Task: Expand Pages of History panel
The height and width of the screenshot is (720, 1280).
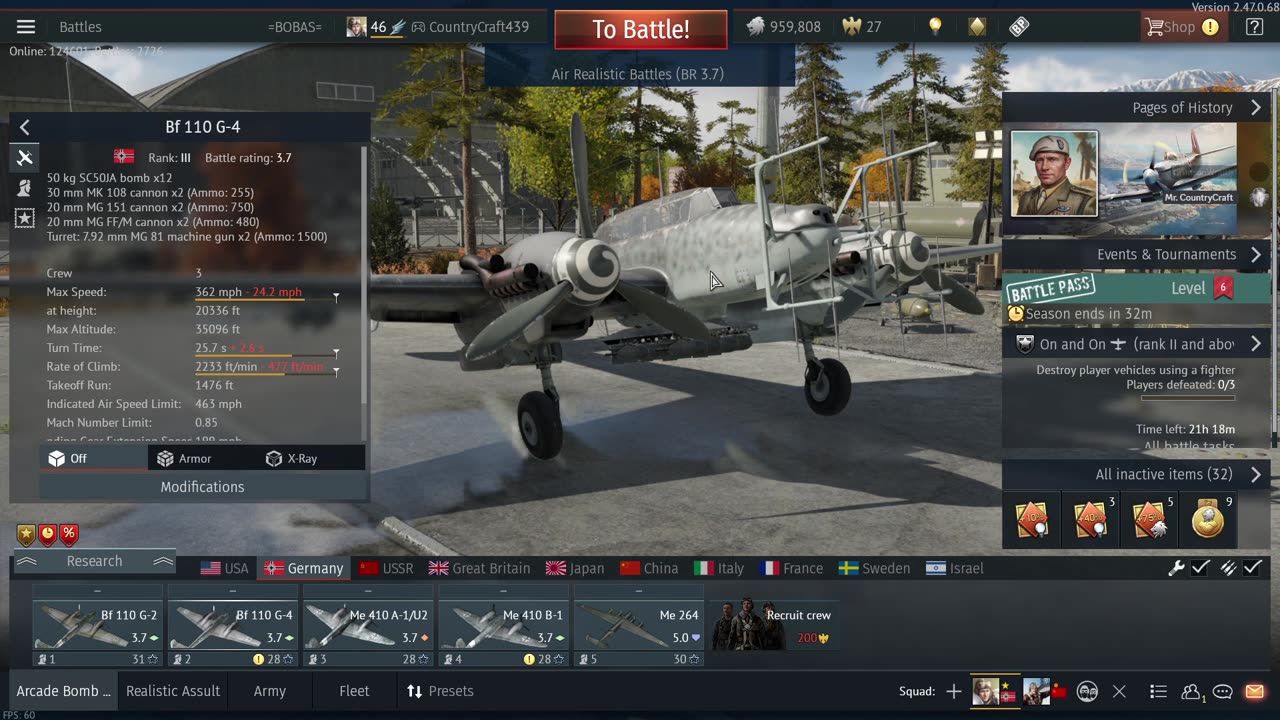Action: point(1137,107)
